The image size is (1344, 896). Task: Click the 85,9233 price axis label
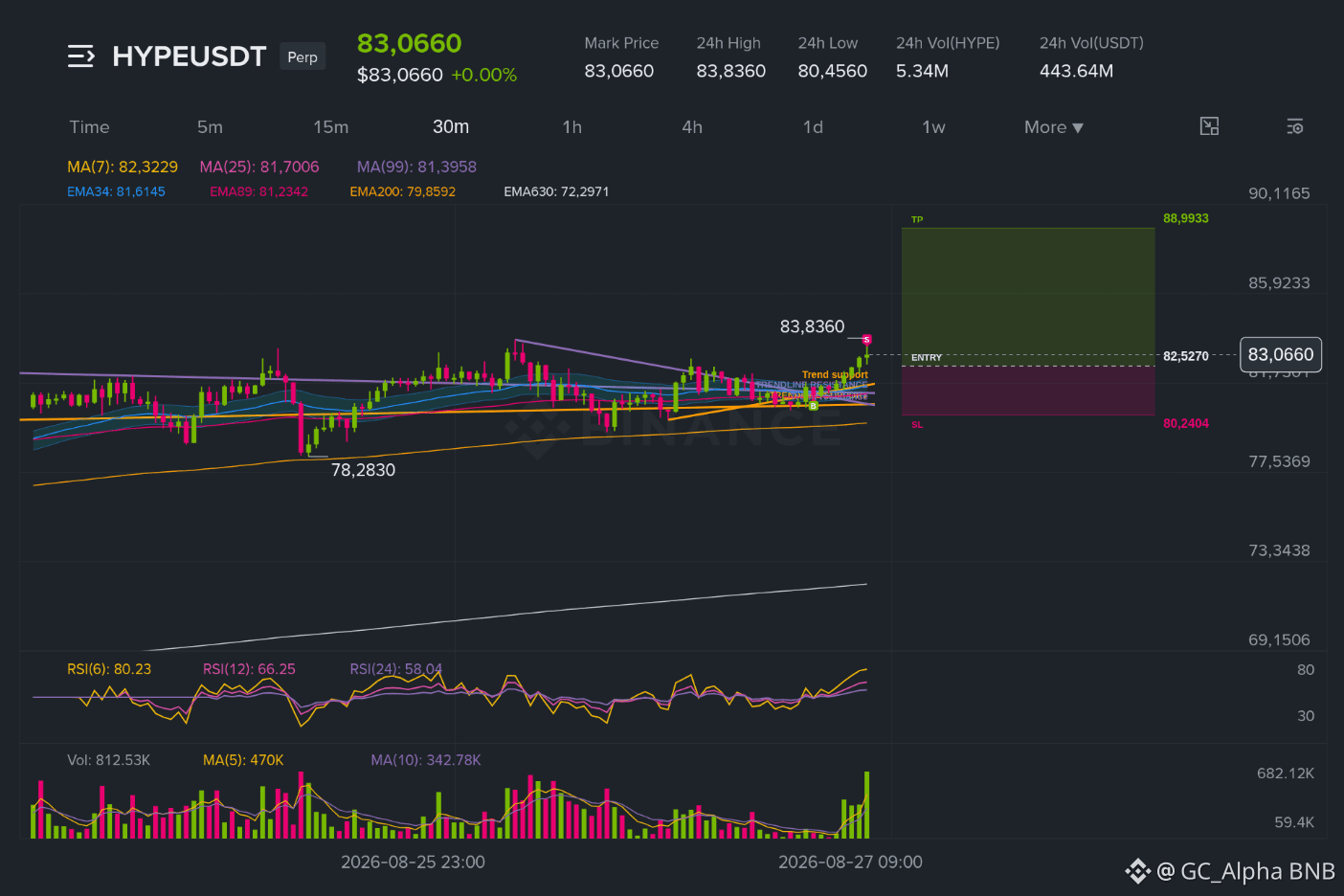(x=1279, y=283)
